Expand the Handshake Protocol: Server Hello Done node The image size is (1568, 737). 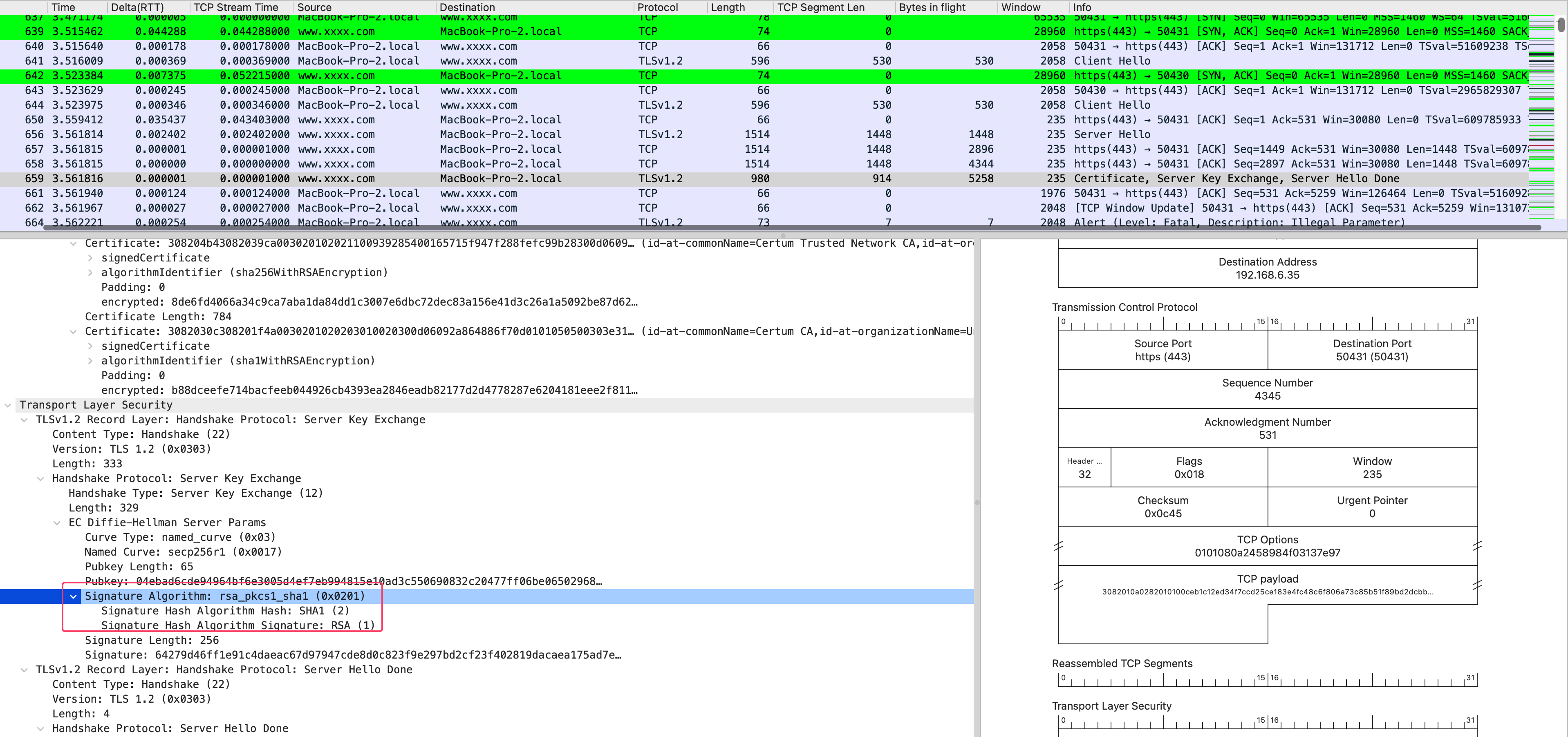(x=40, y=728)
